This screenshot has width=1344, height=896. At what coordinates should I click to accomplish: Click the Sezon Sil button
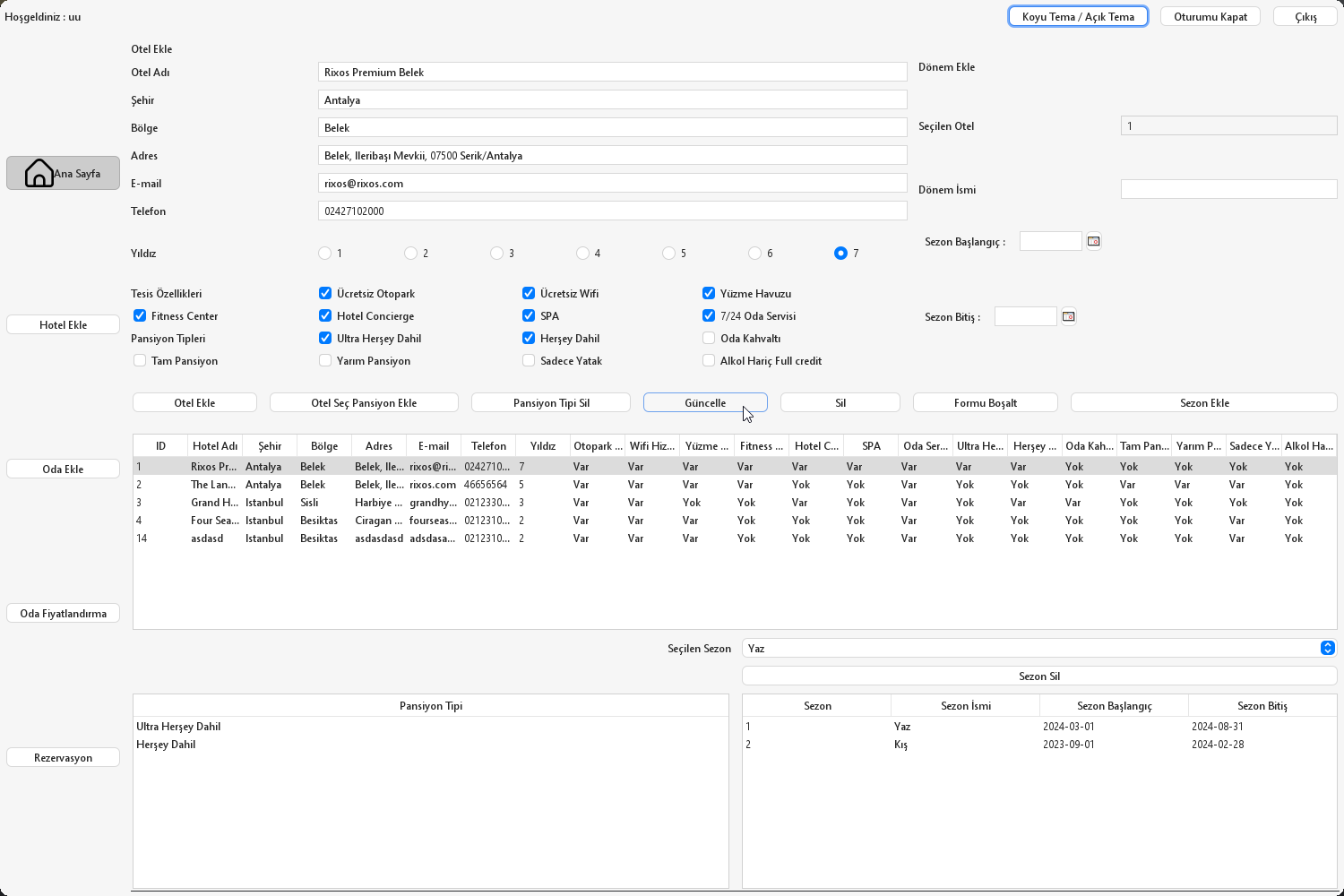click(1039, 676)
